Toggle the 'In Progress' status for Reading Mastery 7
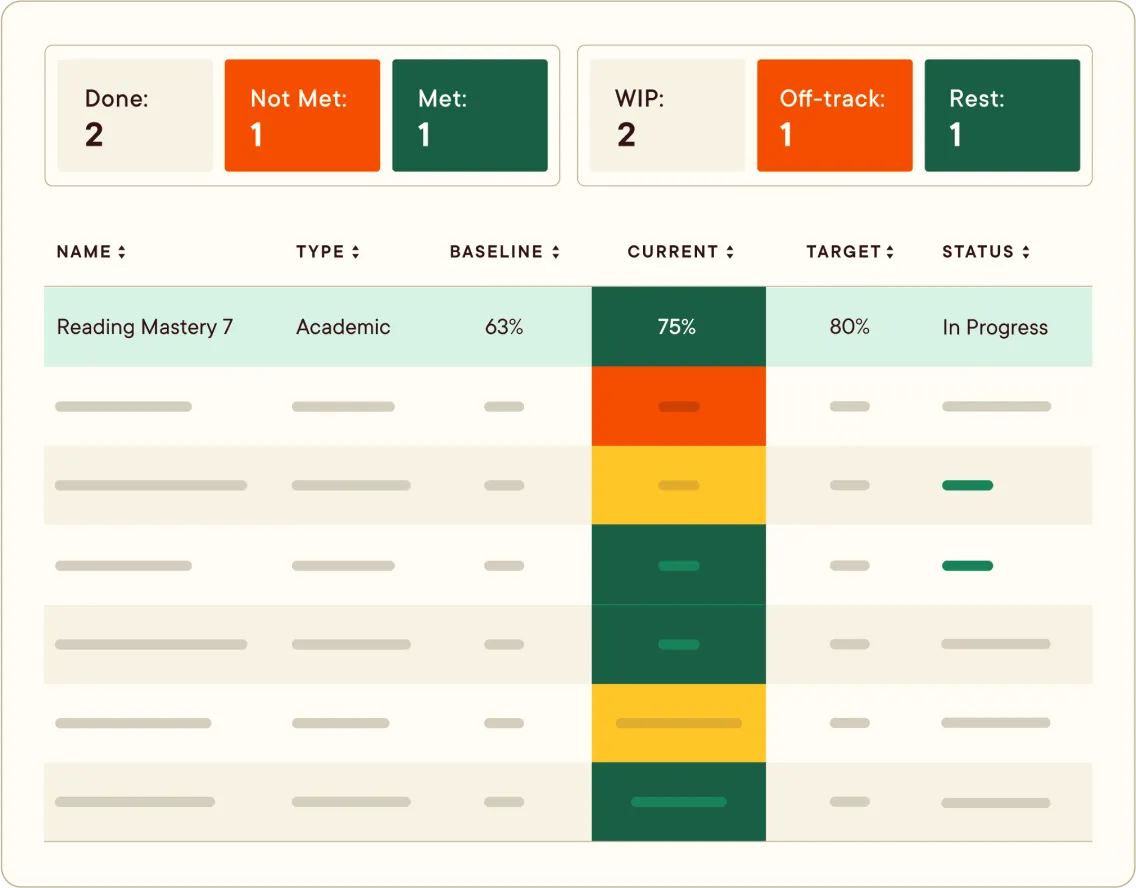1136x888 pixels. pyautogui.click(x=995, y=327)
